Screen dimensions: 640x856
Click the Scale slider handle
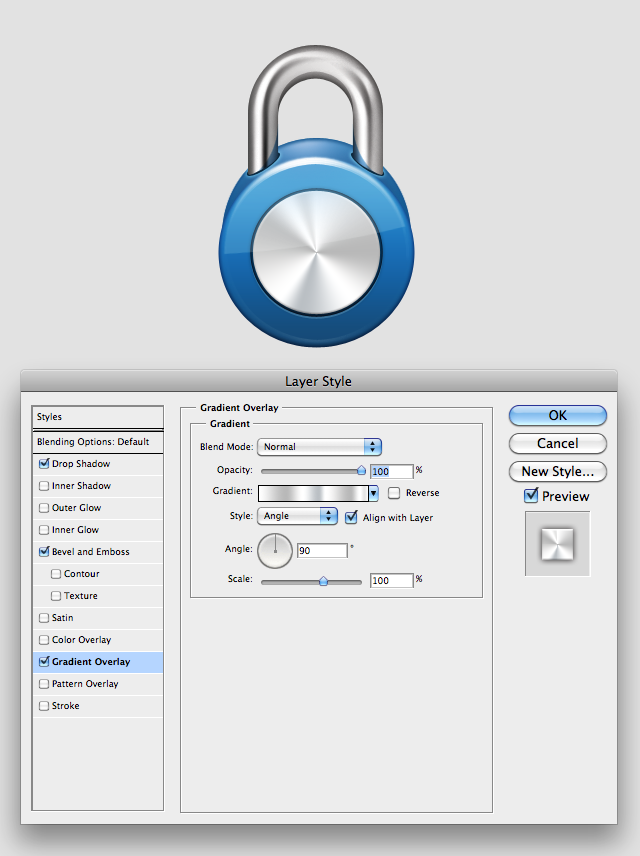[323, 581]
